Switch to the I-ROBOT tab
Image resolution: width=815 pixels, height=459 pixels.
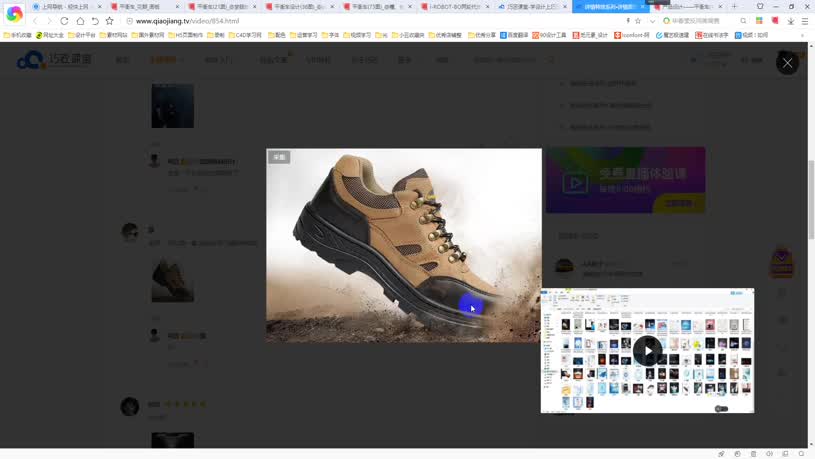tap(455, 7)
